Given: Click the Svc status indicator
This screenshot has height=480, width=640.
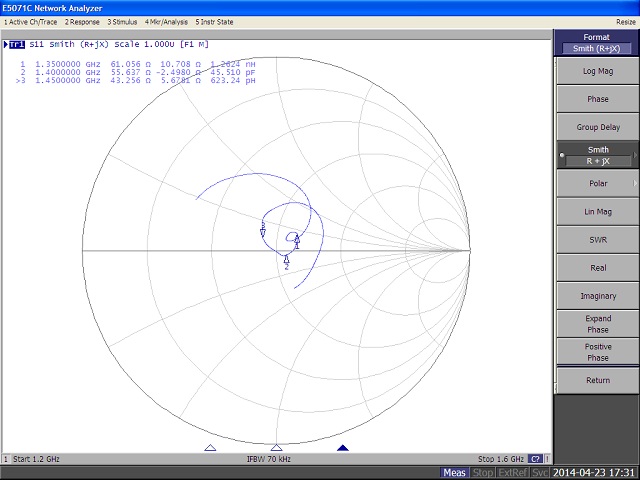Looking at the screenshot, I should [x=539, y=473].
